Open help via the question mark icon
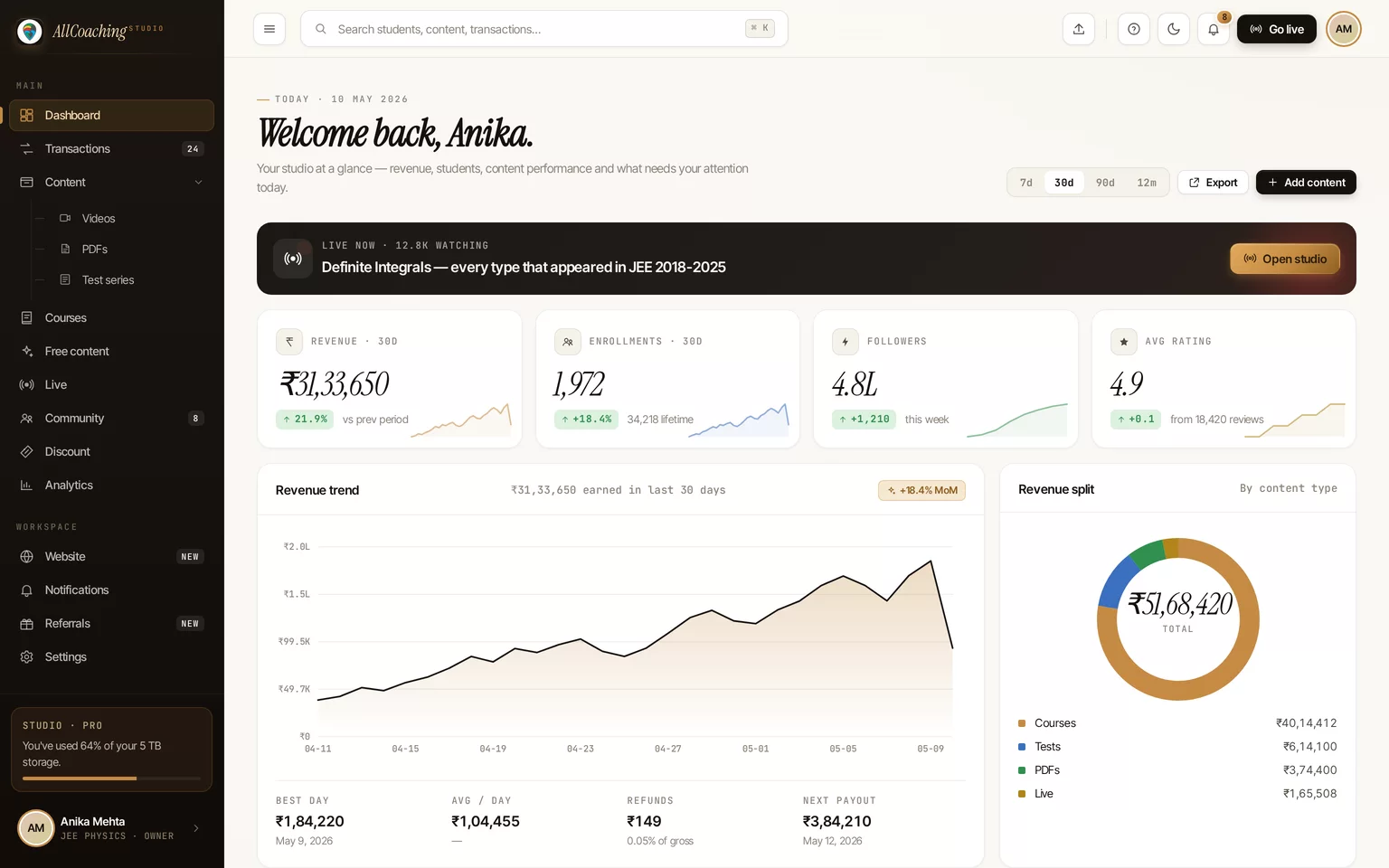The image size is (1389, 868). click(1134, 29)
